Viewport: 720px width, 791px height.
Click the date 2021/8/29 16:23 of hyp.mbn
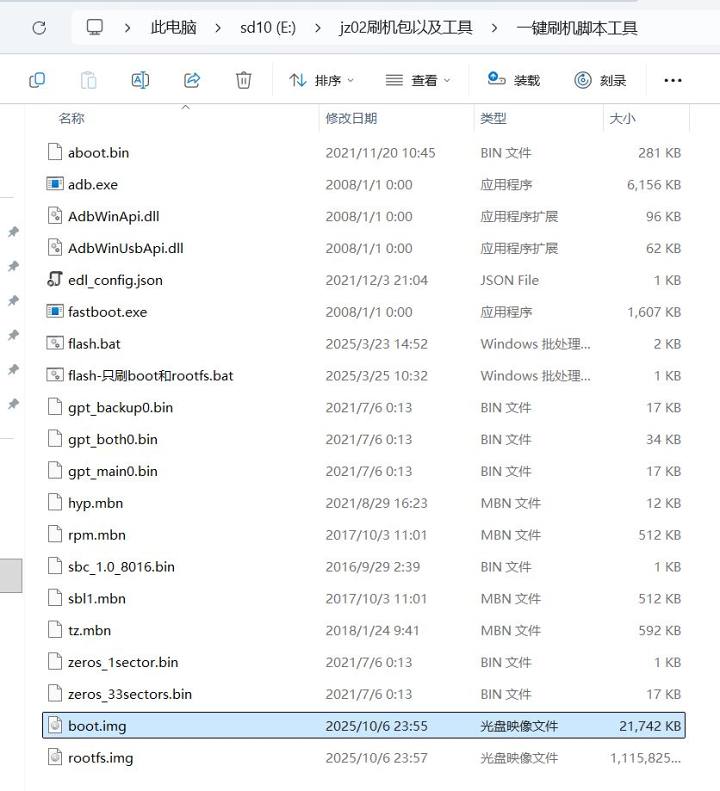point(376,503)
